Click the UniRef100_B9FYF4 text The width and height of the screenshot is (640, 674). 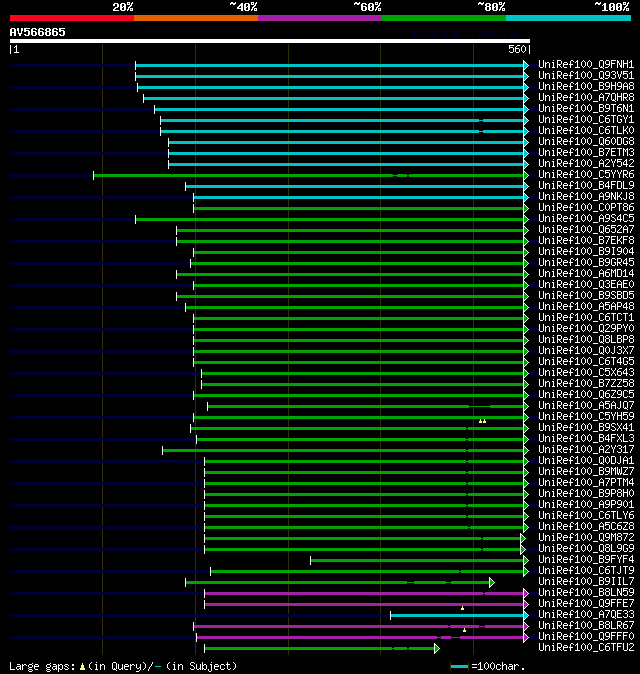[x=586, y=560]
